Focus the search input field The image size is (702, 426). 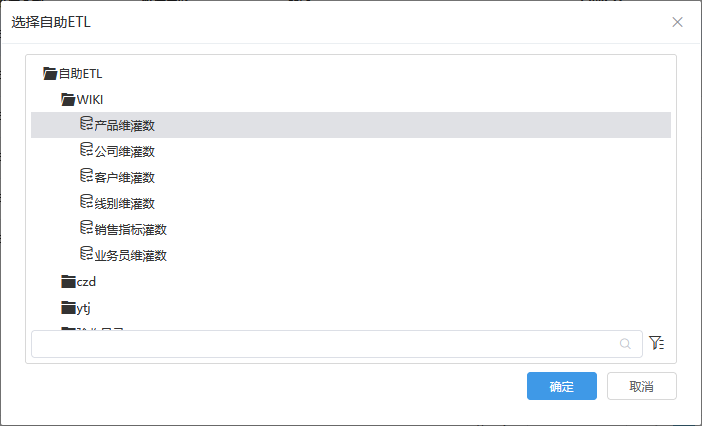(x=337, y=344)
